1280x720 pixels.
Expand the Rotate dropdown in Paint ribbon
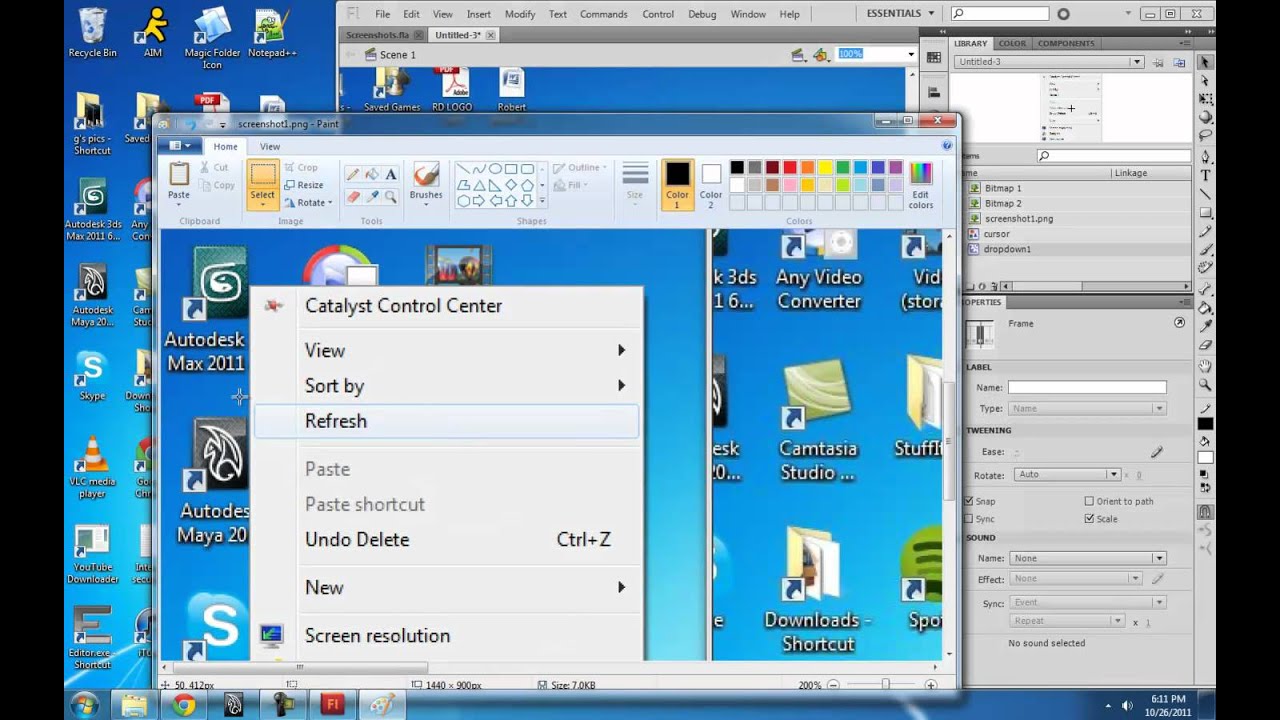click(x=307, y=202)
